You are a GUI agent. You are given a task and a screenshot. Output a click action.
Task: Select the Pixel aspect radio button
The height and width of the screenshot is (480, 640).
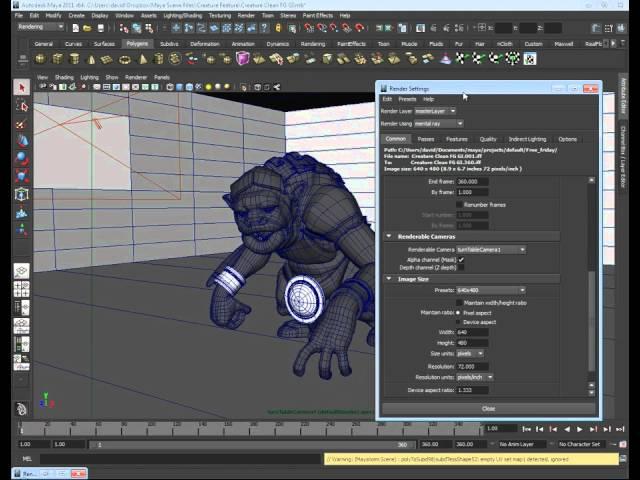pos(458,313)
